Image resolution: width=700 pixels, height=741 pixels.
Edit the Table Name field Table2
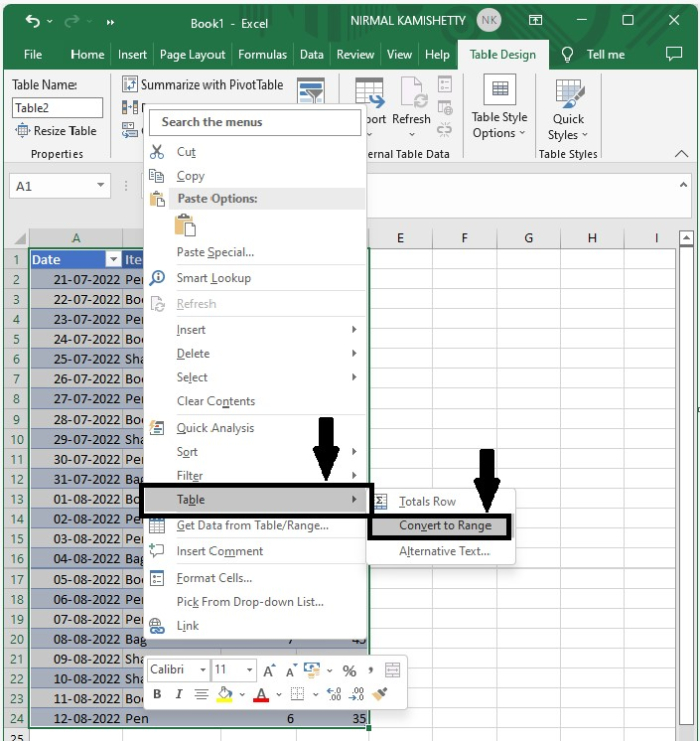pyautogui.click(x=57, y=108)
